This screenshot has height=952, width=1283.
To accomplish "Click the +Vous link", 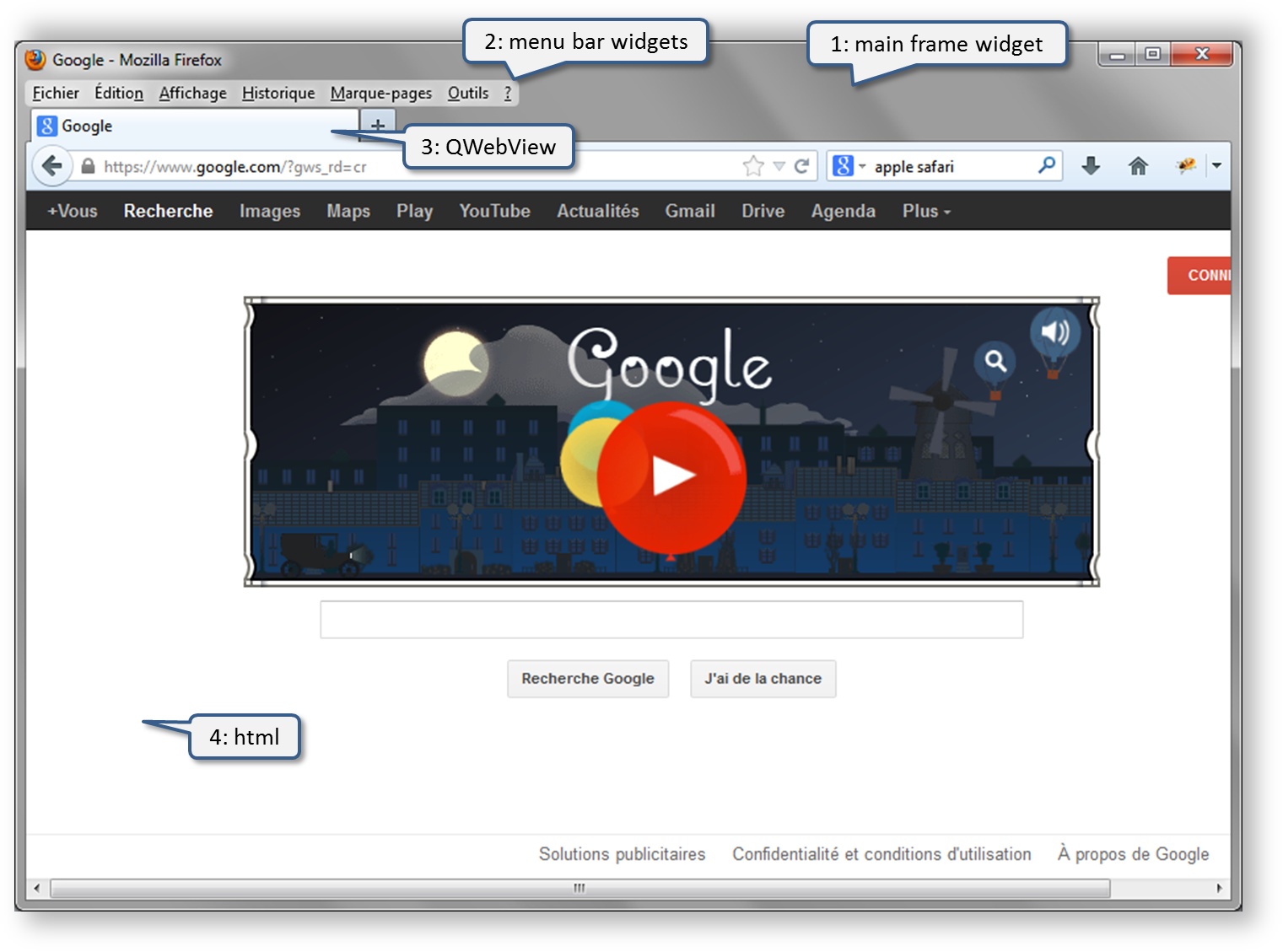I will pos(73,211).
